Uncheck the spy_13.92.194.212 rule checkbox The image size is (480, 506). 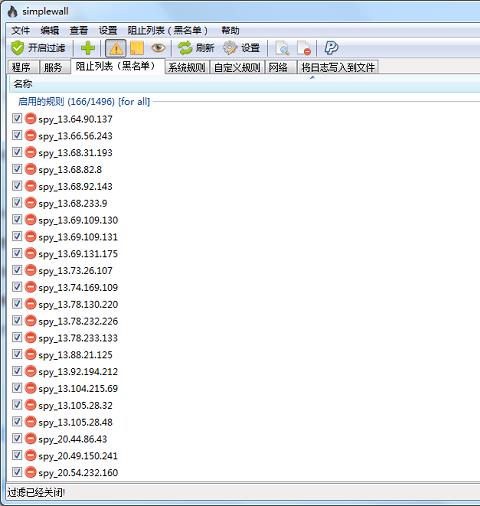[17, 371]
